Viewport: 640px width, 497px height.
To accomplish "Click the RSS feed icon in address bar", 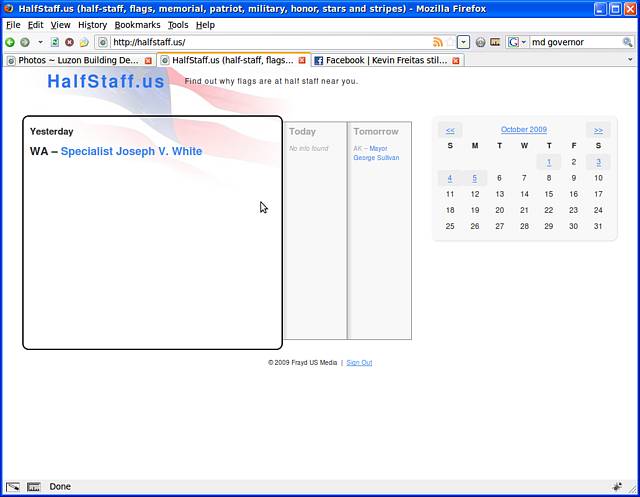I will 437,42.
